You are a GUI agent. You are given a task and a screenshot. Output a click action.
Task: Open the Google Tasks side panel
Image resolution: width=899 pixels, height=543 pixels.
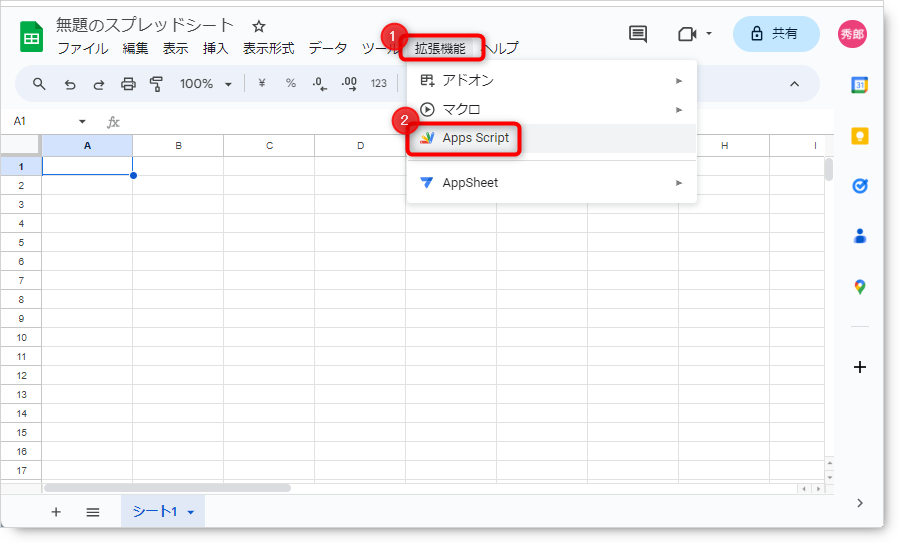point(859,186)
